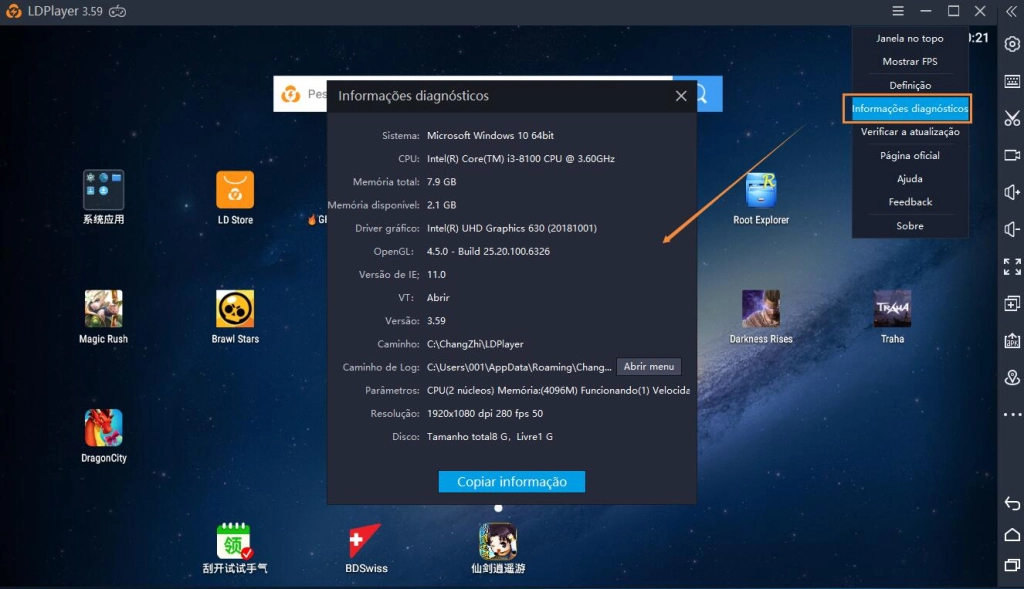Open the virtual location pin icon
Screen dimensions: 1024x589
(x=1012, y=377)
